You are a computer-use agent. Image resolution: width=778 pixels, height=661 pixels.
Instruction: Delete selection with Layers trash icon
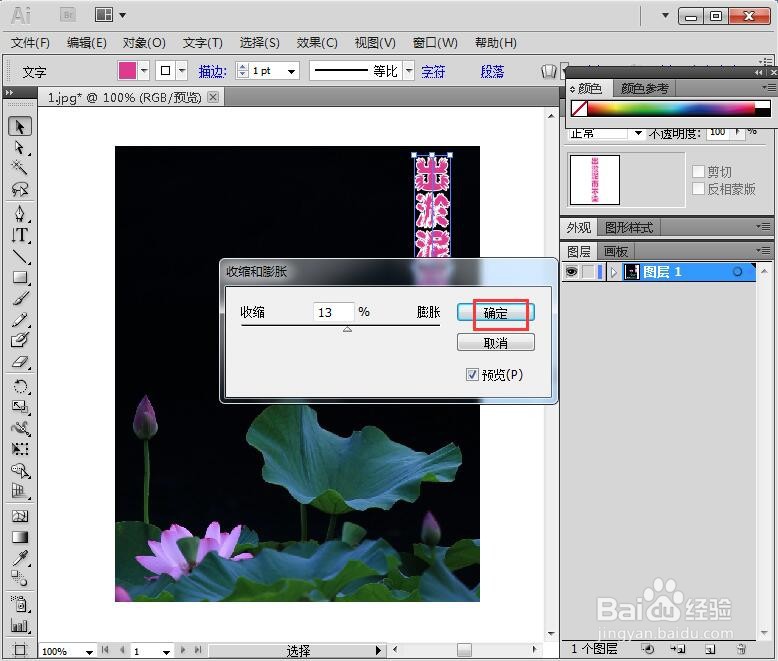pos(741,649)
